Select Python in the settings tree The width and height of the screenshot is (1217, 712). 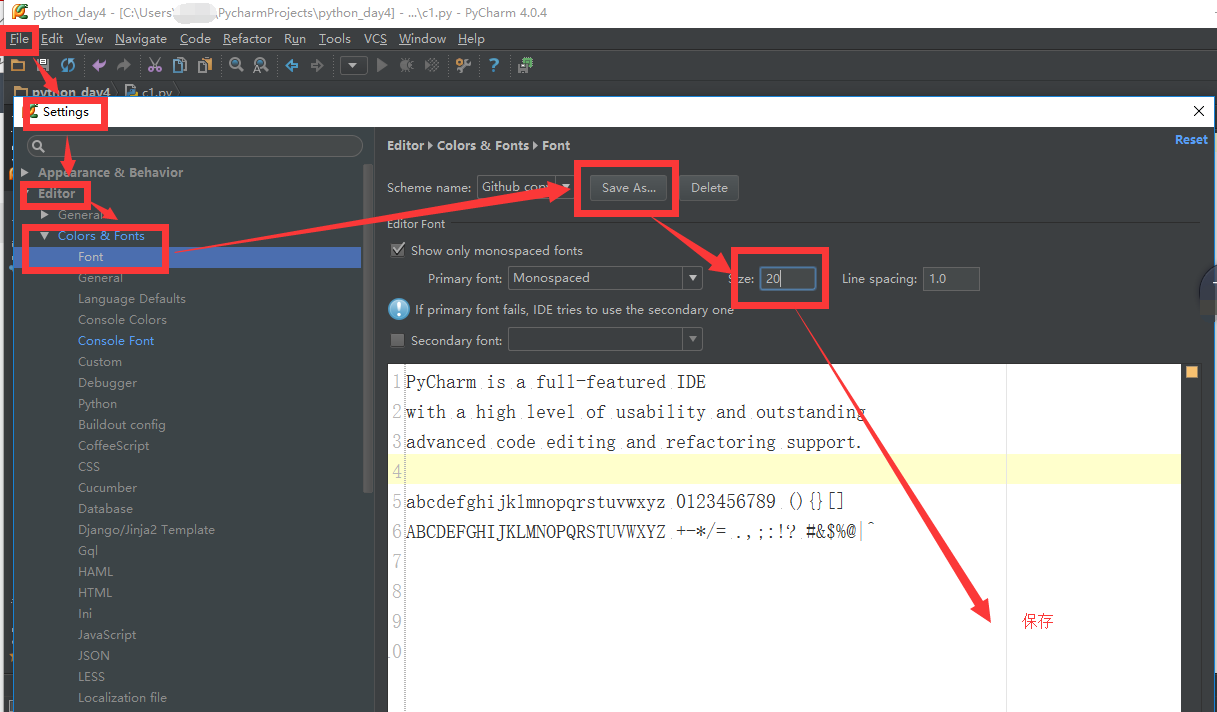(x=97, y=403)
